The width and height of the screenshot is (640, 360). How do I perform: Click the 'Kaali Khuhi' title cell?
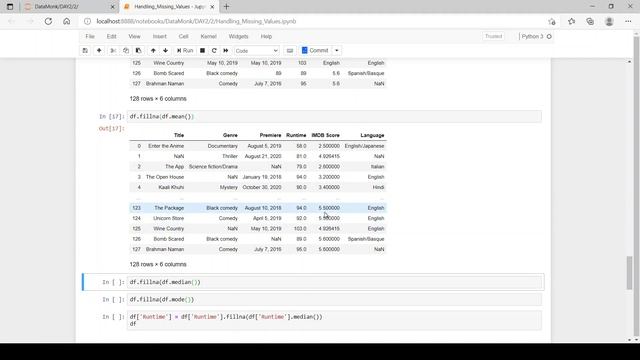tap(171, 187)
